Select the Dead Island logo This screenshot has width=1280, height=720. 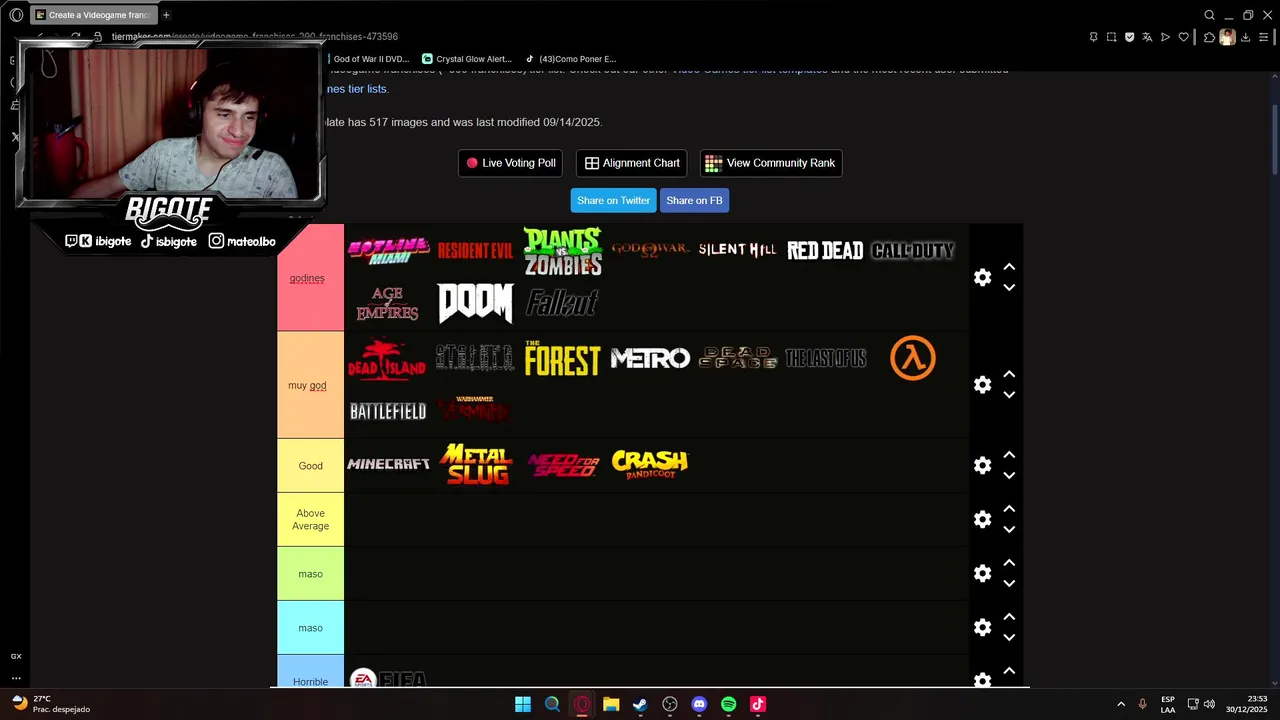[387, 359]
